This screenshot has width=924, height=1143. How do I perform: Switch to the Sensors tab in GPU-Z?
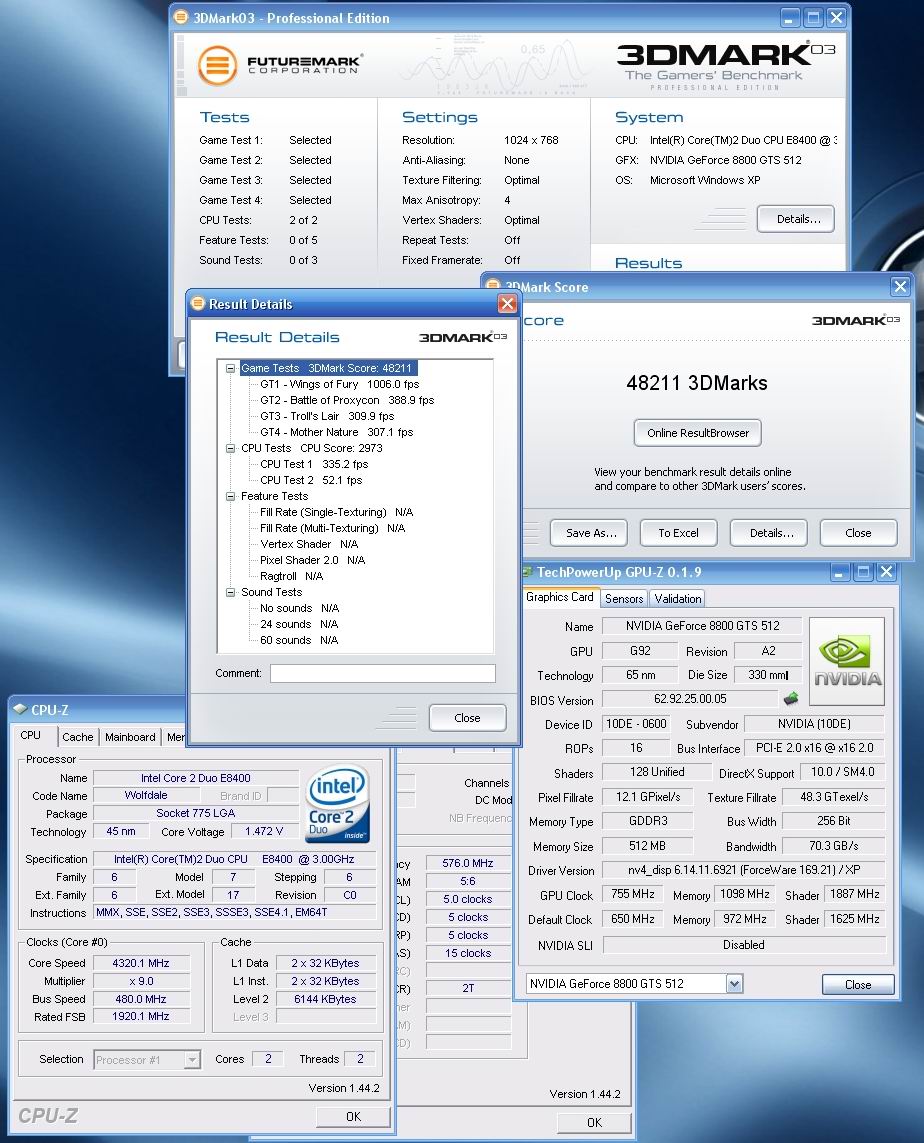pos(624,598)
